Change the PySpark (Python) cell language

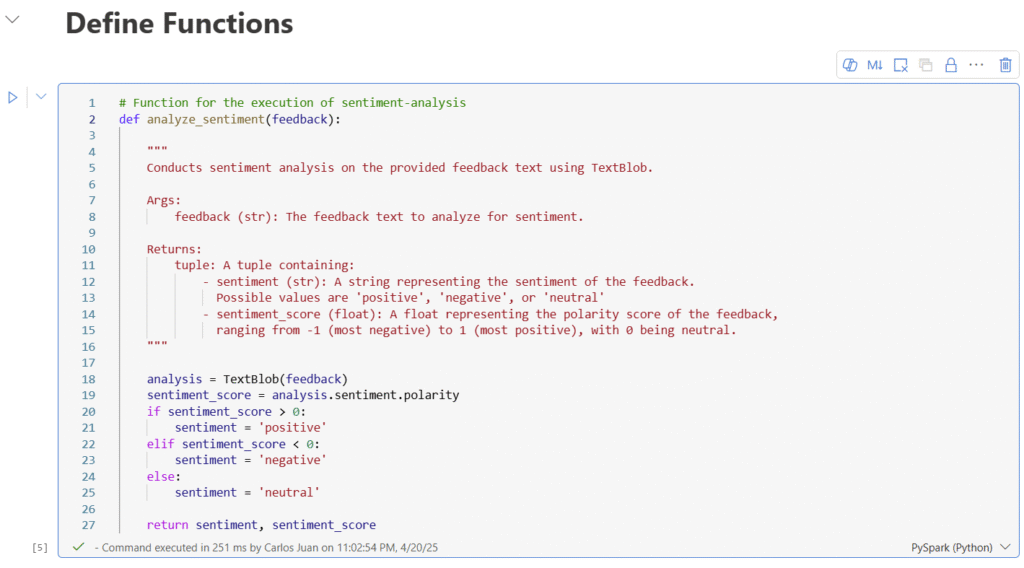961,547
